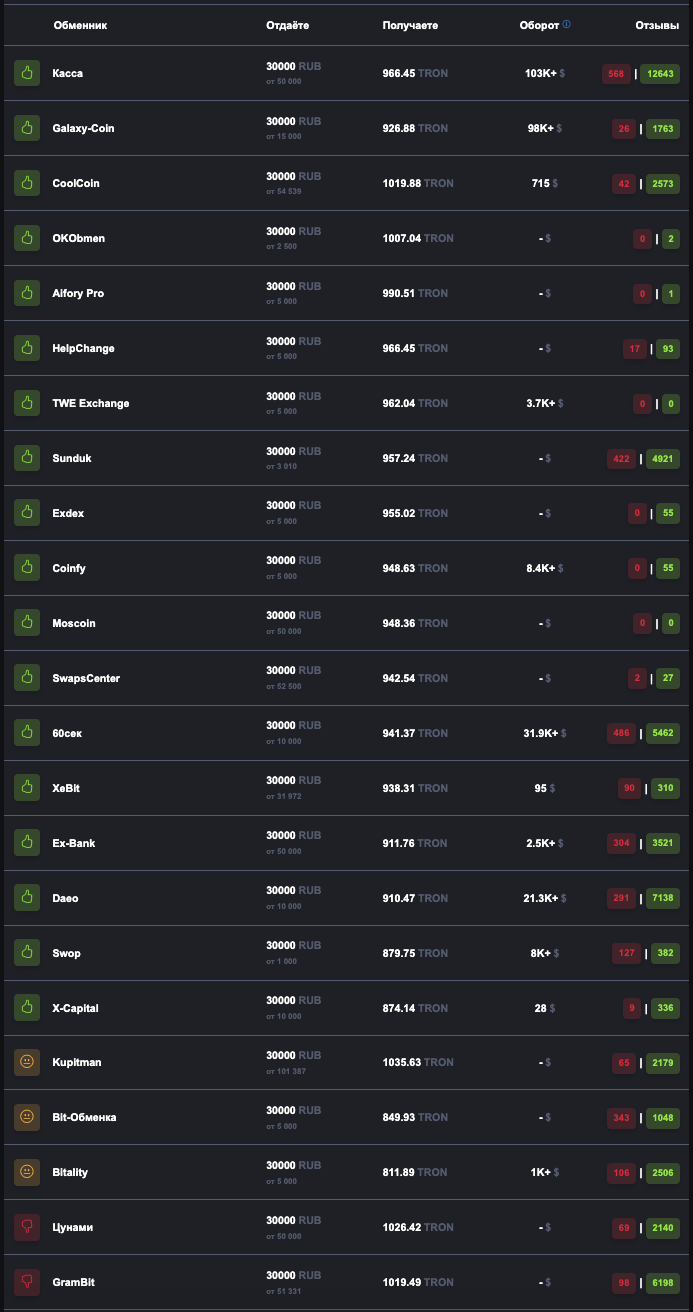The width and height of the screenshot is (693, 1312).
Task: Click the Обменник column header
Action: pos(80,25)
